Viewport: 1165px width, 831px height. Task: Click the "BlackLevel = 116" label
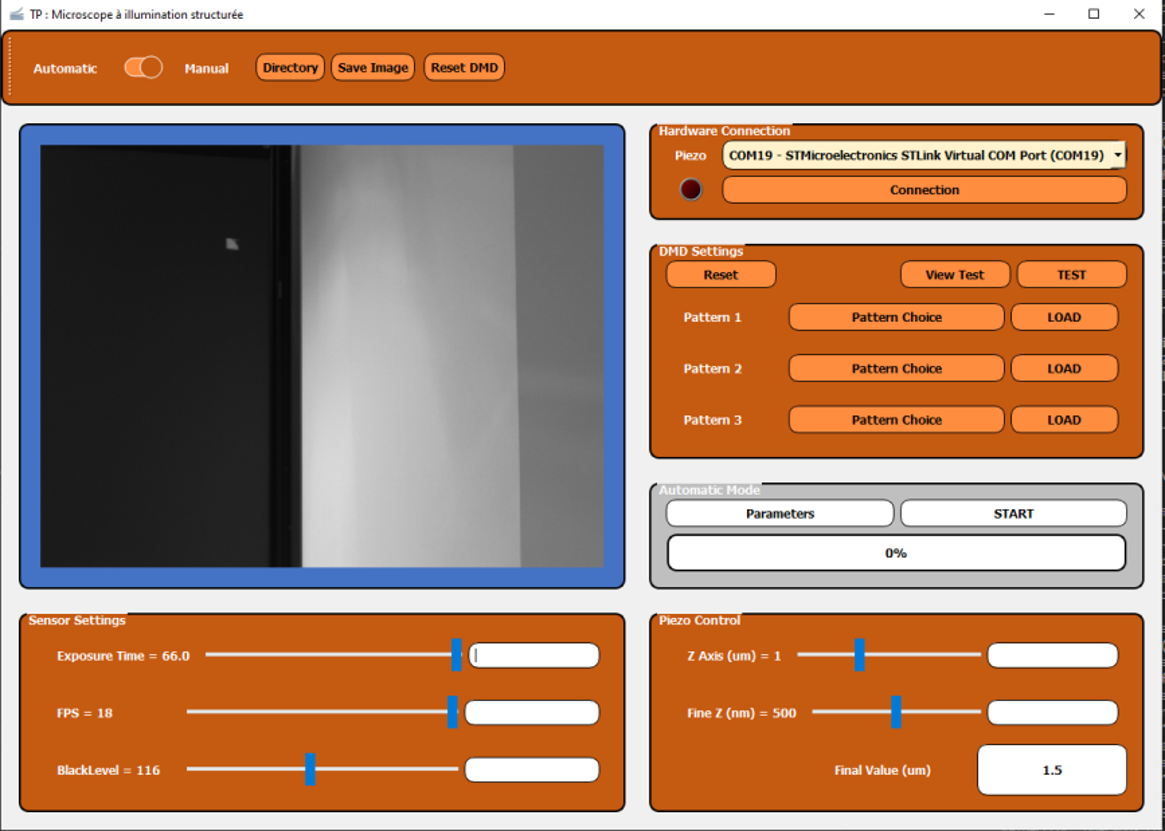[x=108, y=770]
